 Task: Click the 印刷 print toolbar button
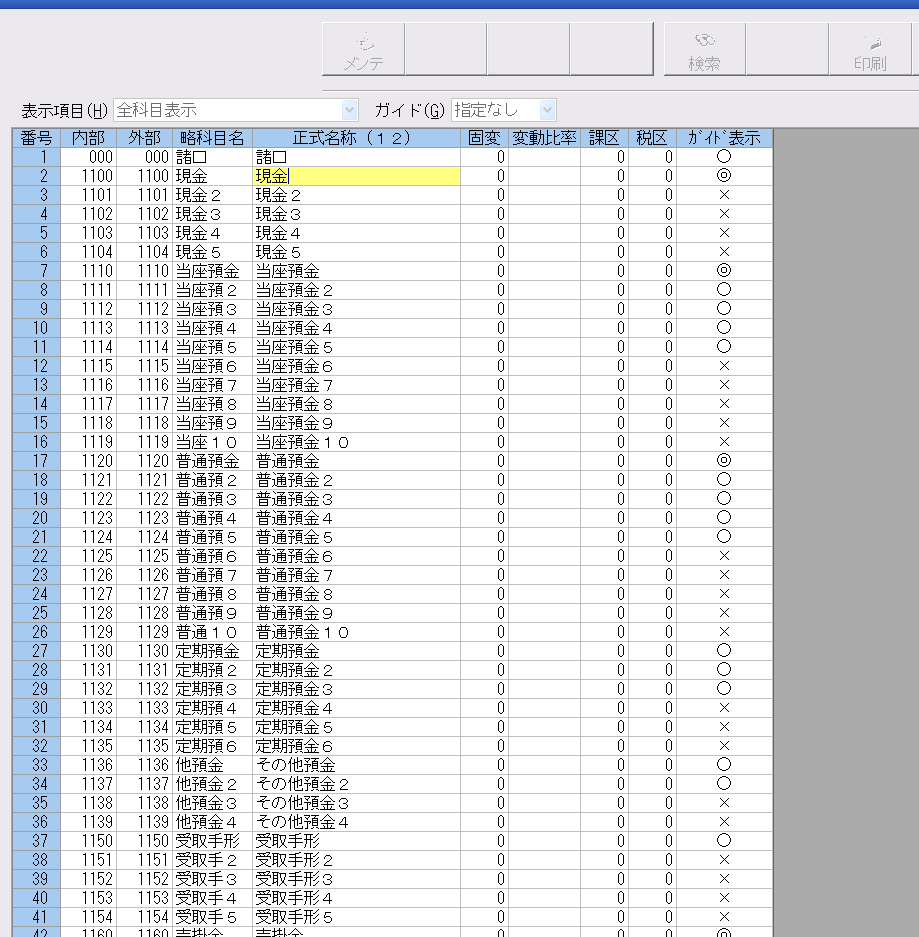point(869,49)
